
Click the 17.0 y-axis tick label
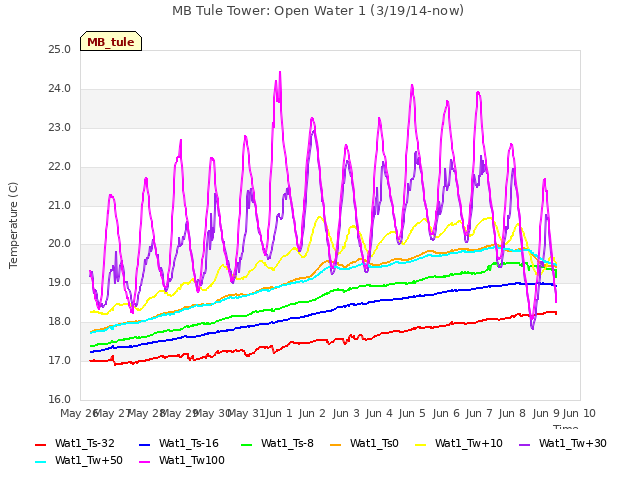[60, 361]
